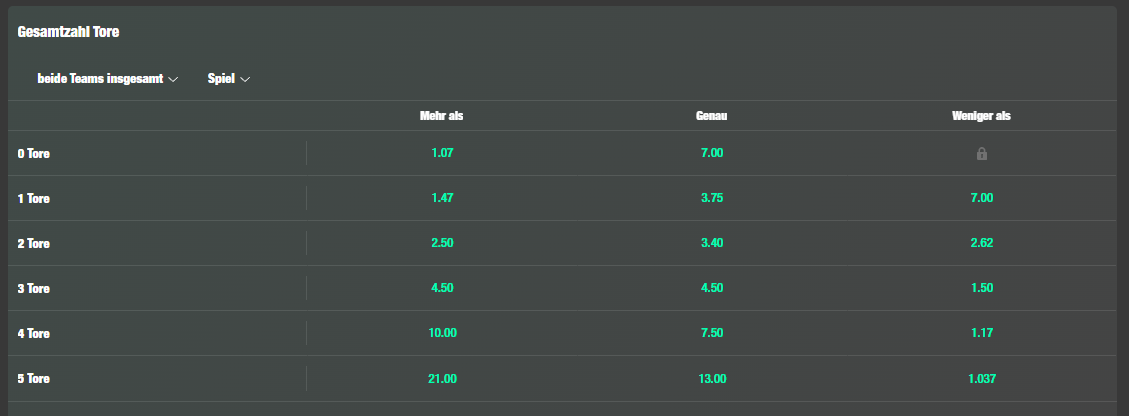This screenshot has height=416, width=1129.
Task: Pick more than 3 Tore odds 4.50
Action: tap(442, 288)
